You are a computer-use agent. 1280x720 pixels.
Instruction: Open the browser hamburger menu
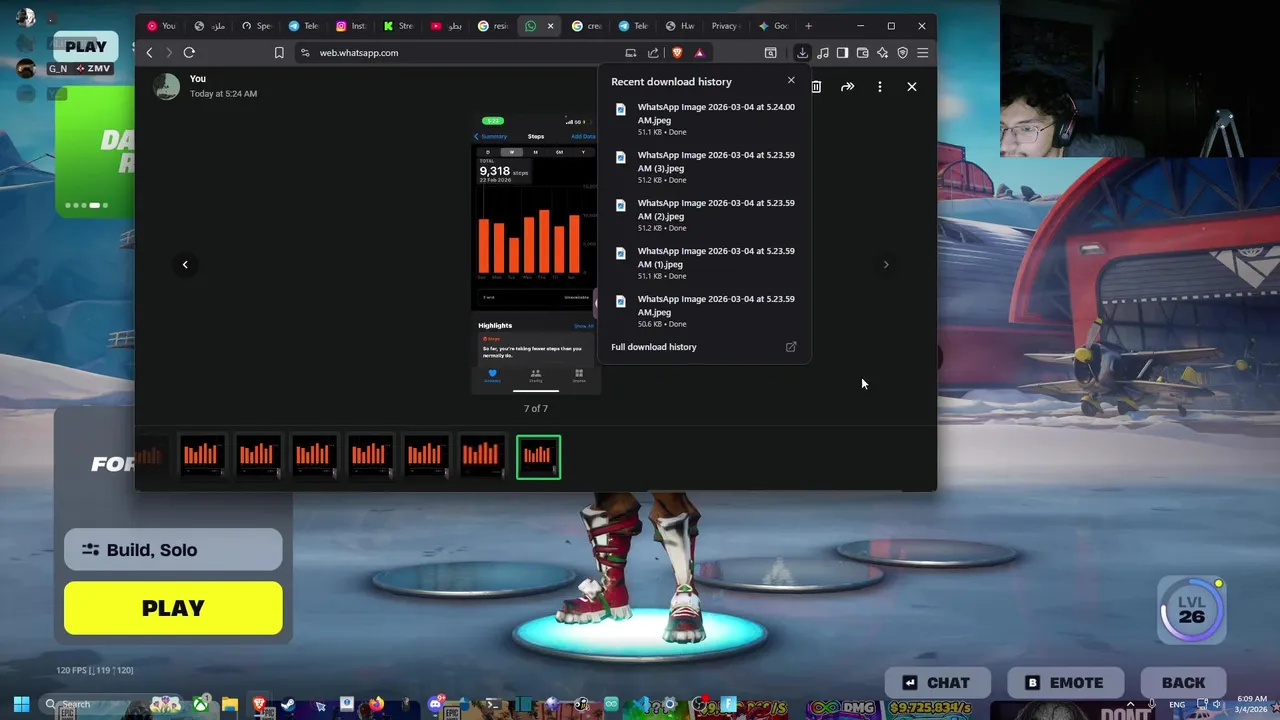(x=922, y=53)
